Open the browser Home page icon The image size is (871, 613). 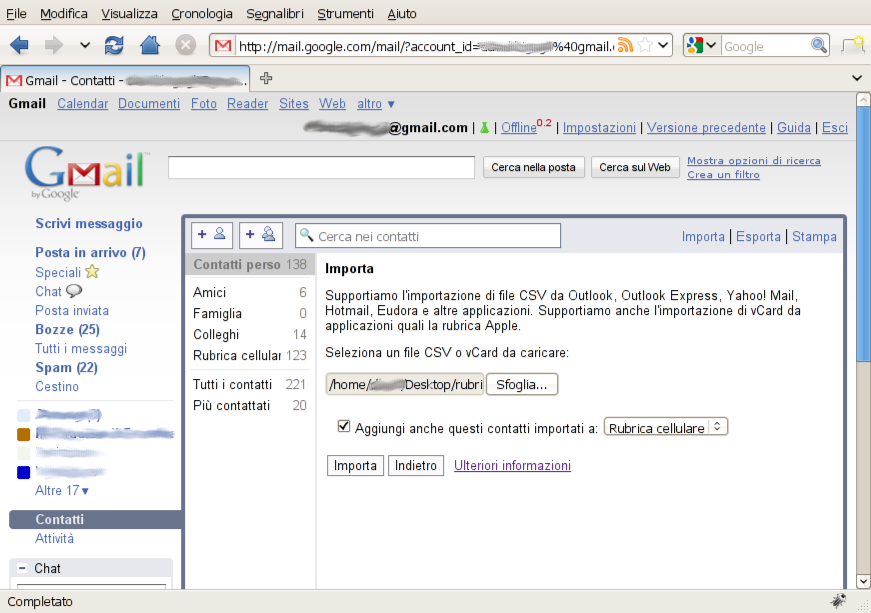[x=149, y=45]
